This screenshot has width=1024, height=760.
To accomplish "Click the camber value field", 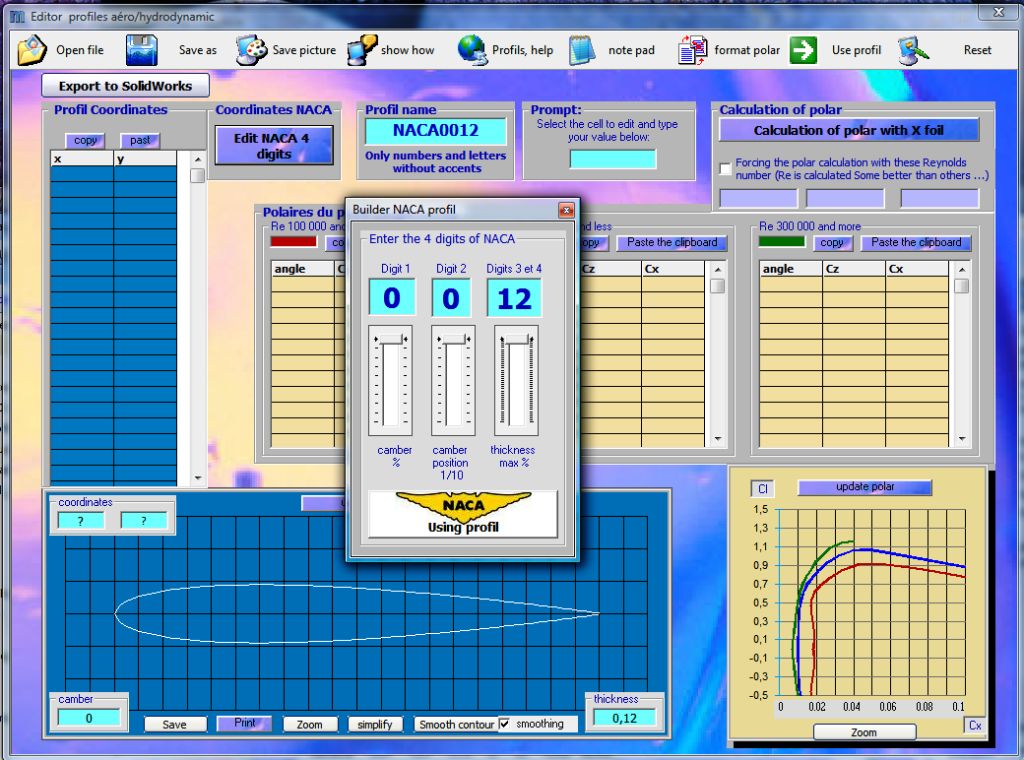I will pos(89,718).
